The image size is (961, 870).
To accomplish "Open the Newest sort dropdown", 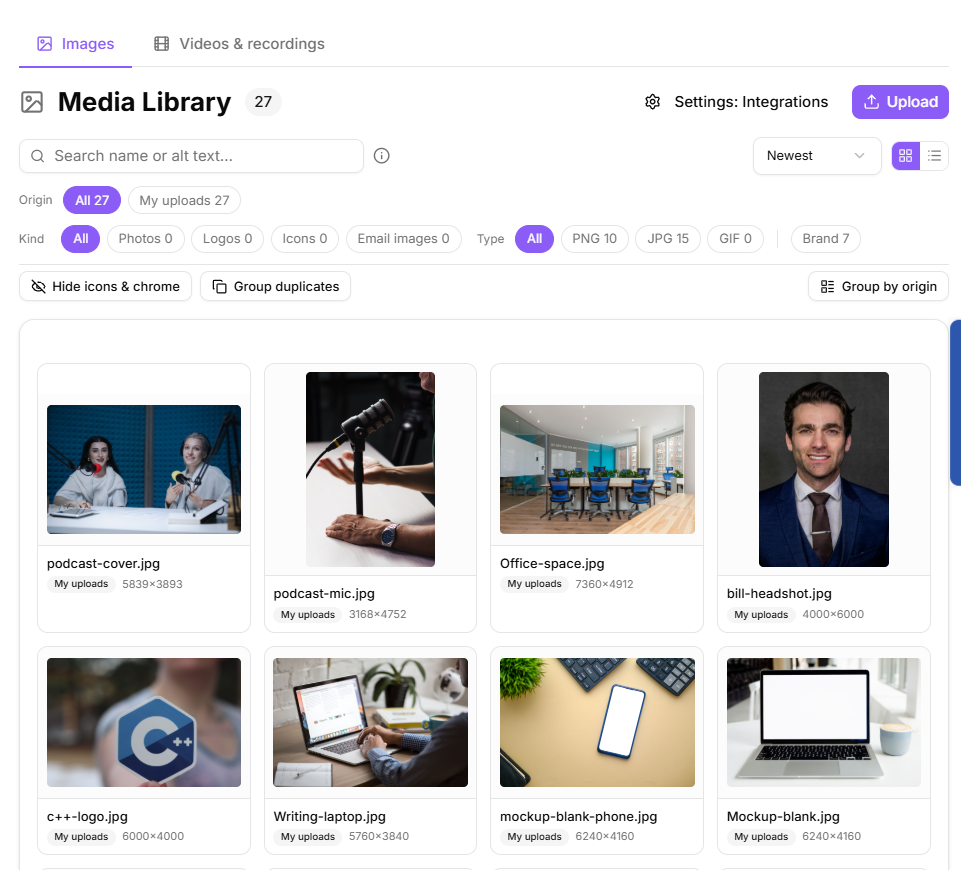I will pos(816,156).
